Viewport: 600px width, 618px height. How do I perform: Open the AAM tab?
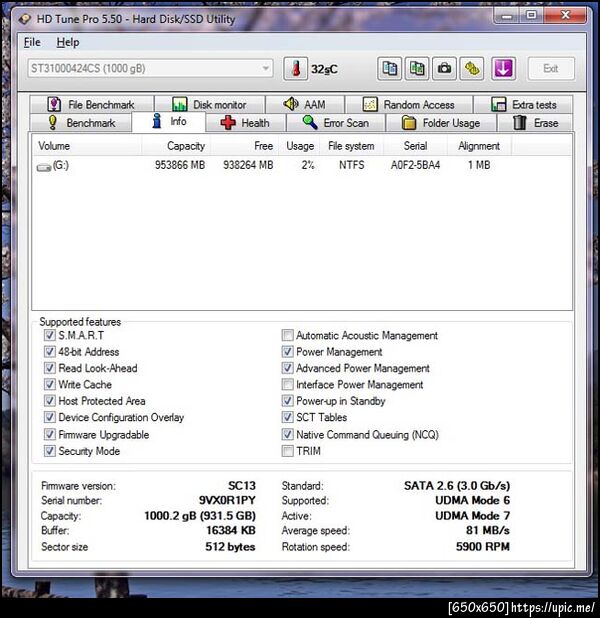tap(305, 104)
